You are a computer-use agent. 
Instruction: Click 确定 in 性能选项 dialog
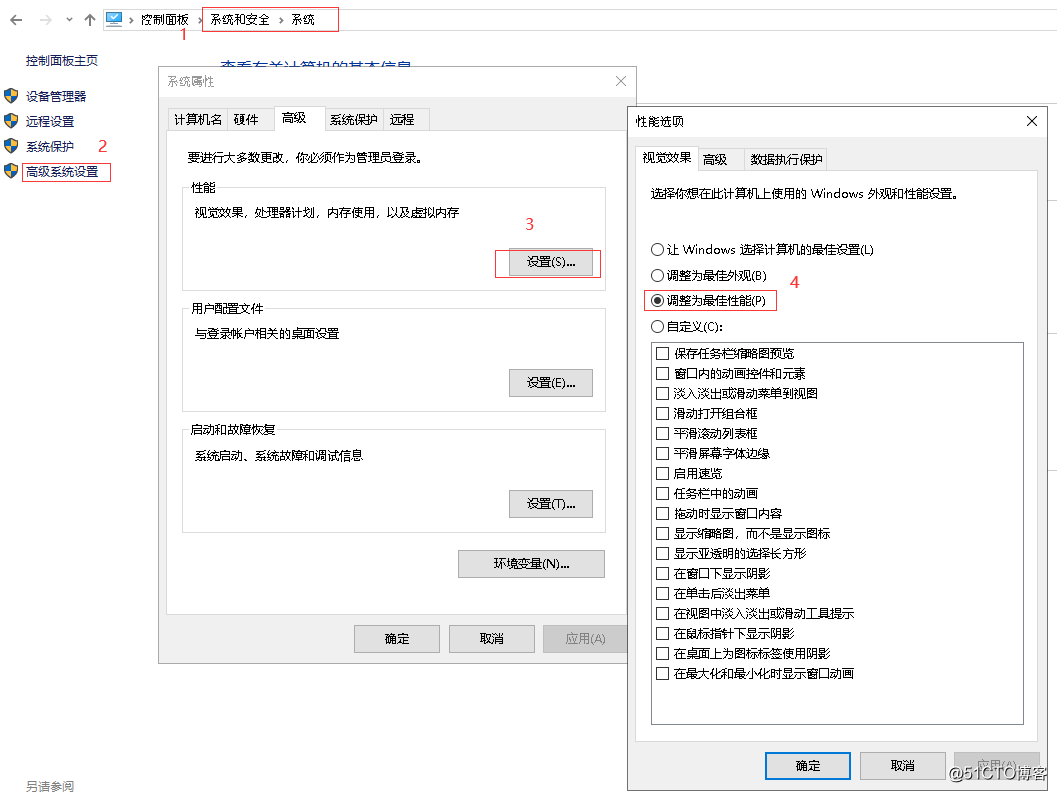[808, 766]
